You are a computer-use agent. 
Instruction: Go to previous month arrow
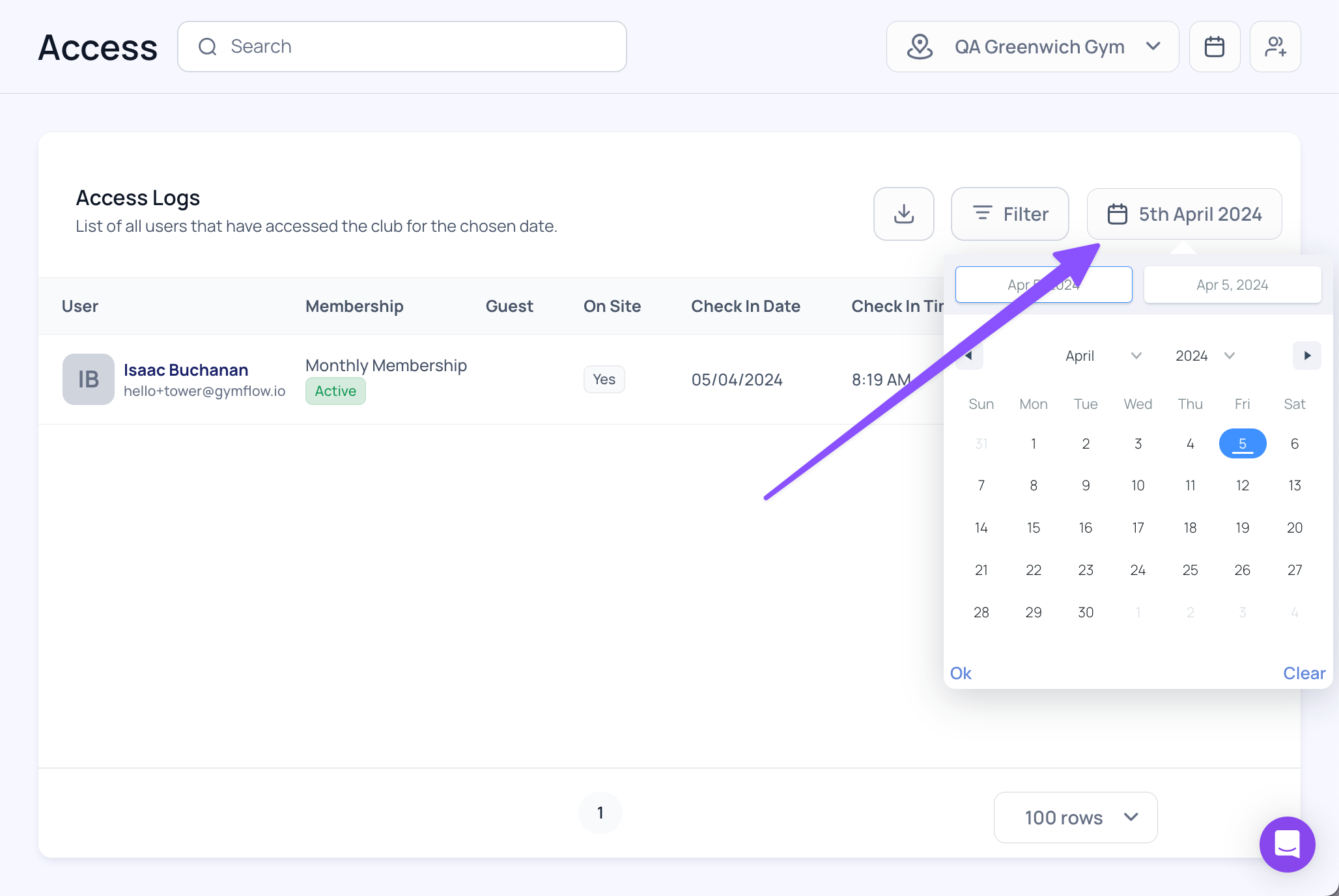point(969,356)
